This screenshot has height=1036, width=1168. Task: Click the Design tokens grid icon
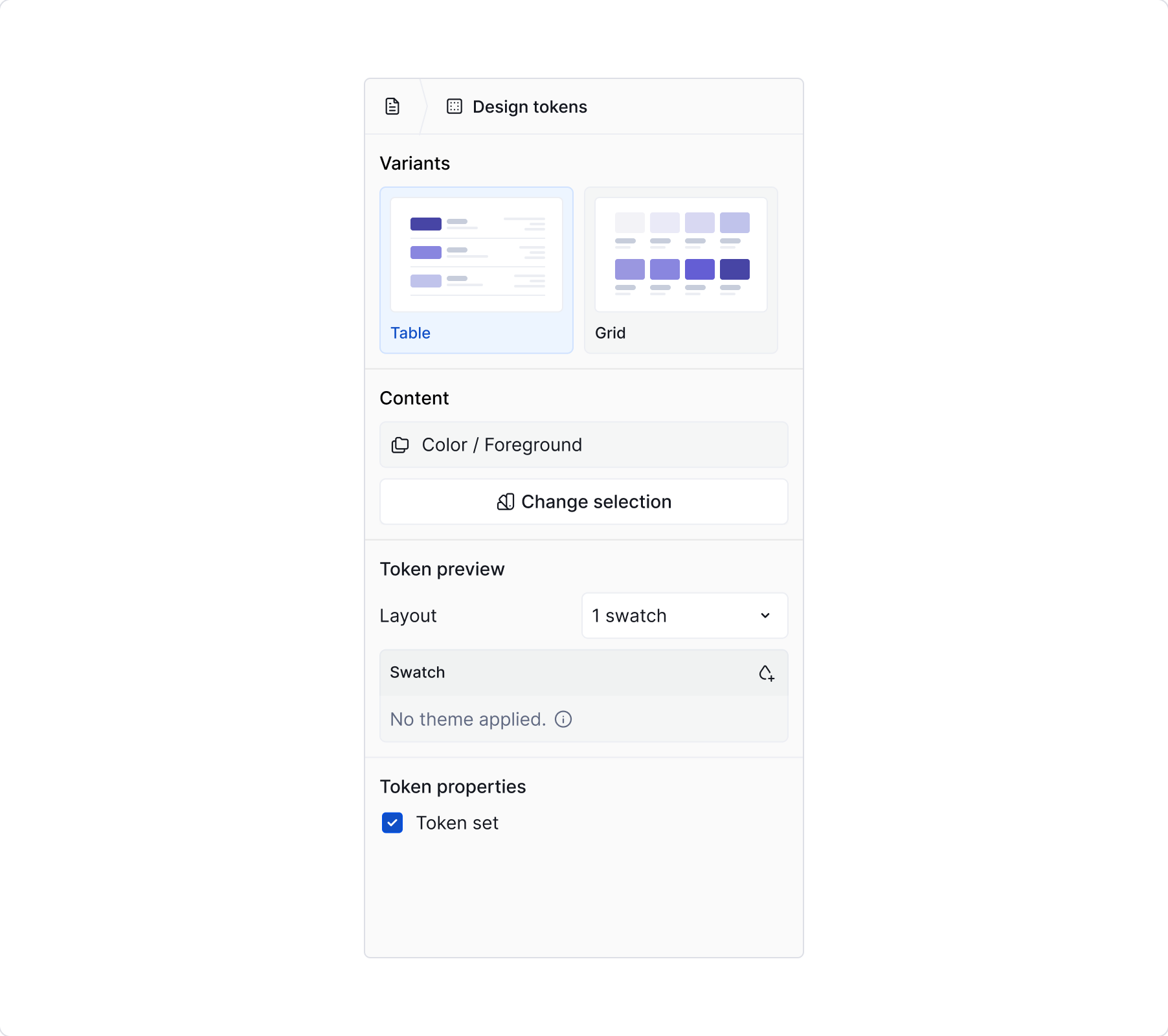point(455,106)
